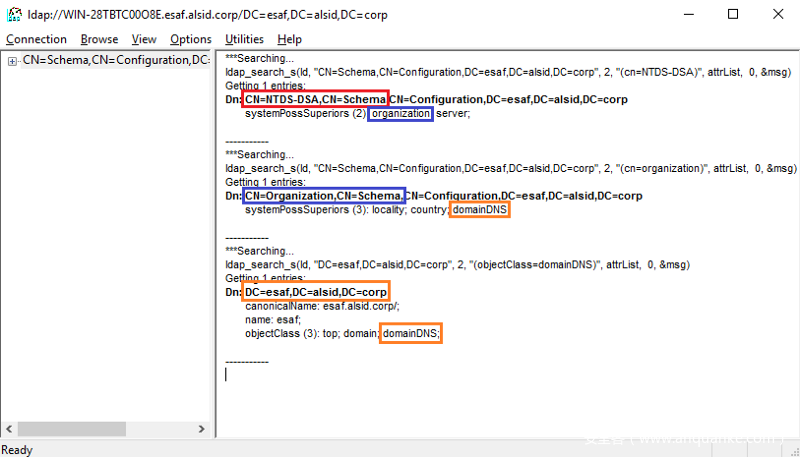
Task: Open the Utilities menu
Action: point(245,39)
